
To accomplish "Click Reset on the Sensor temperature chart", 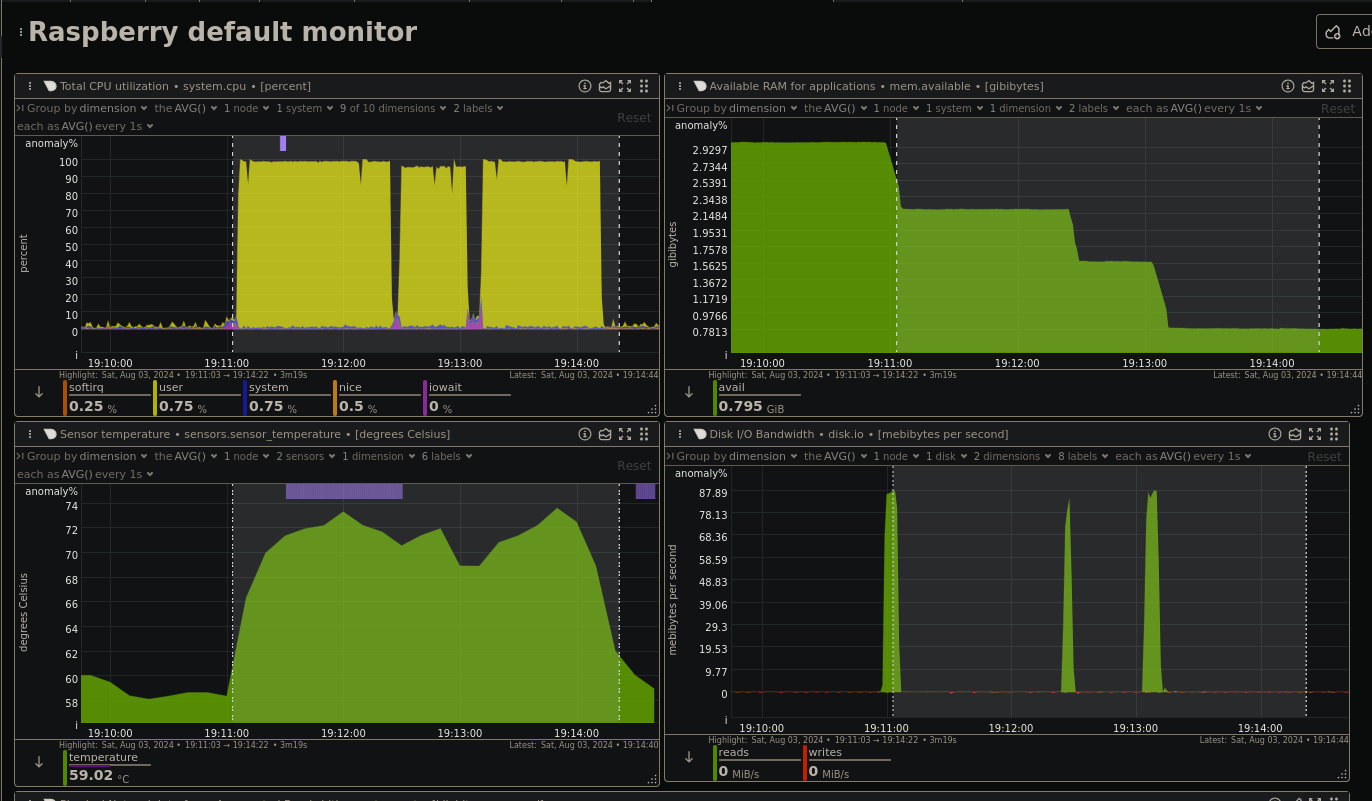I will pyautogui.click(x=634, y=466).
